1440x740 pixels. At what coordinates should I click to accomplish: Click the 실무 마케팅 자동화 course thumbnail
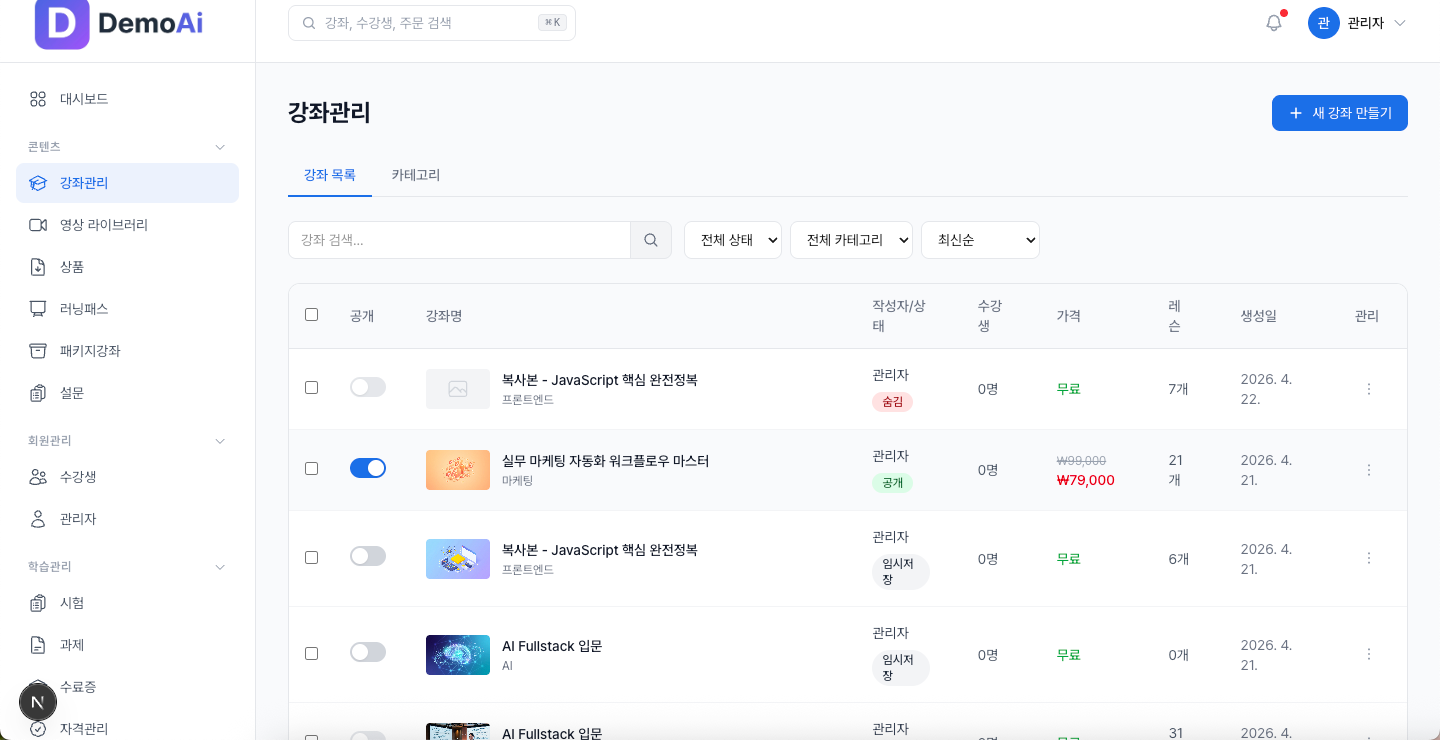[458, 470]
